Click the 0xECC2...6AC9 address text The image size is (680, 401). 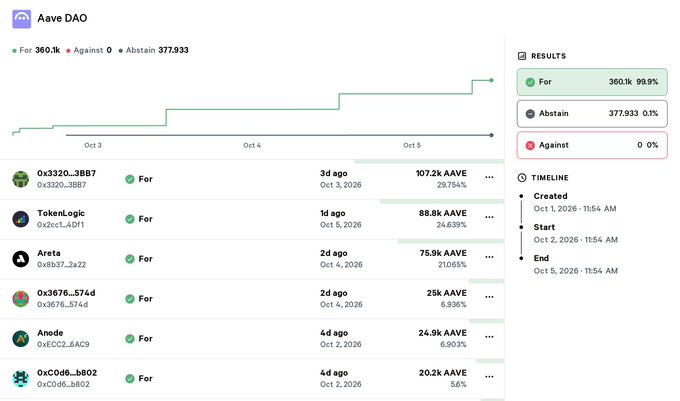click(63, 345)
